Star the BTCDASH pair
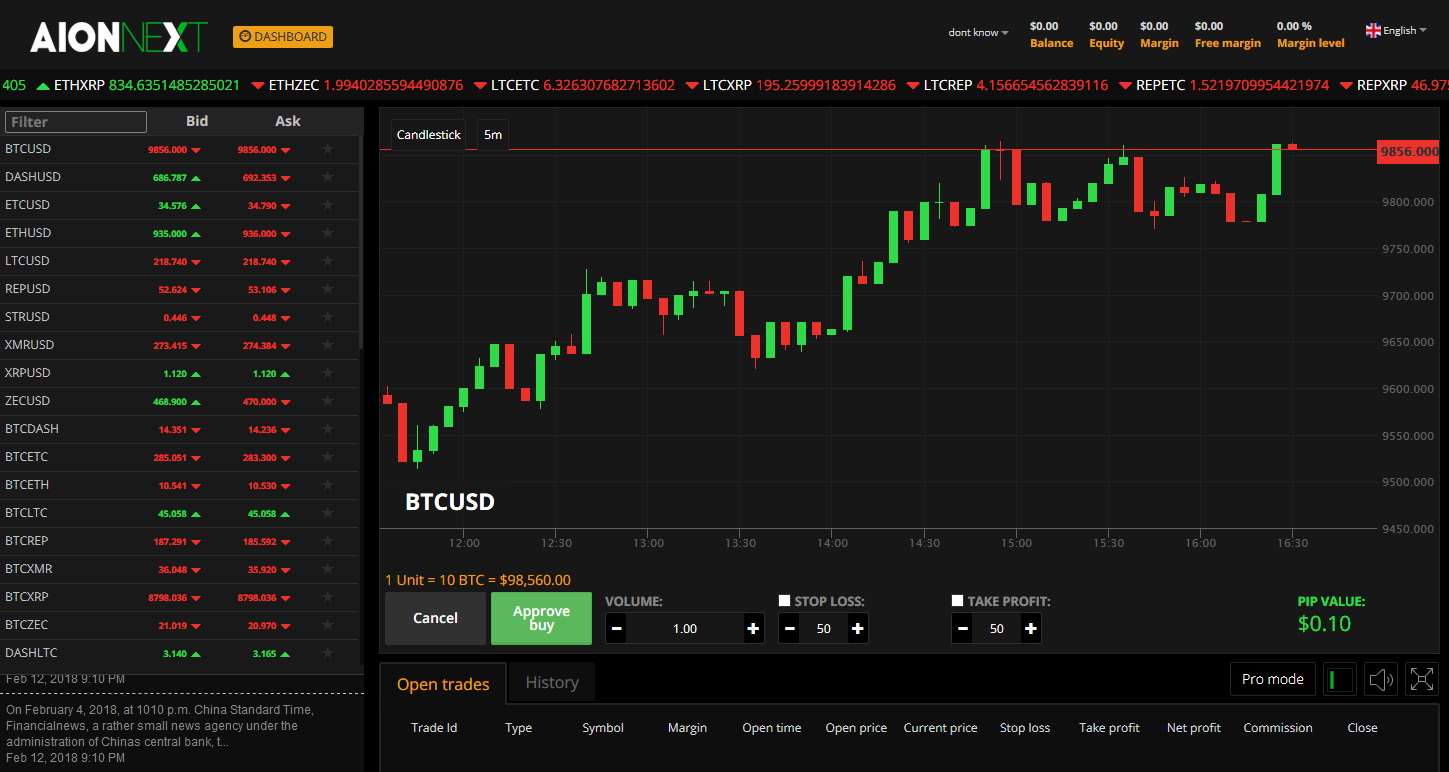Screen dimensions: 1449x772 point(327,429)
